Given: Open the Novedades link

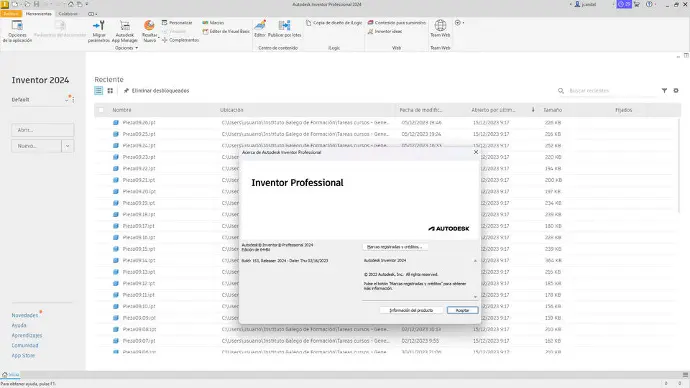Looking at the screenshot, I should pyautogui.click(x=25, y=315).
